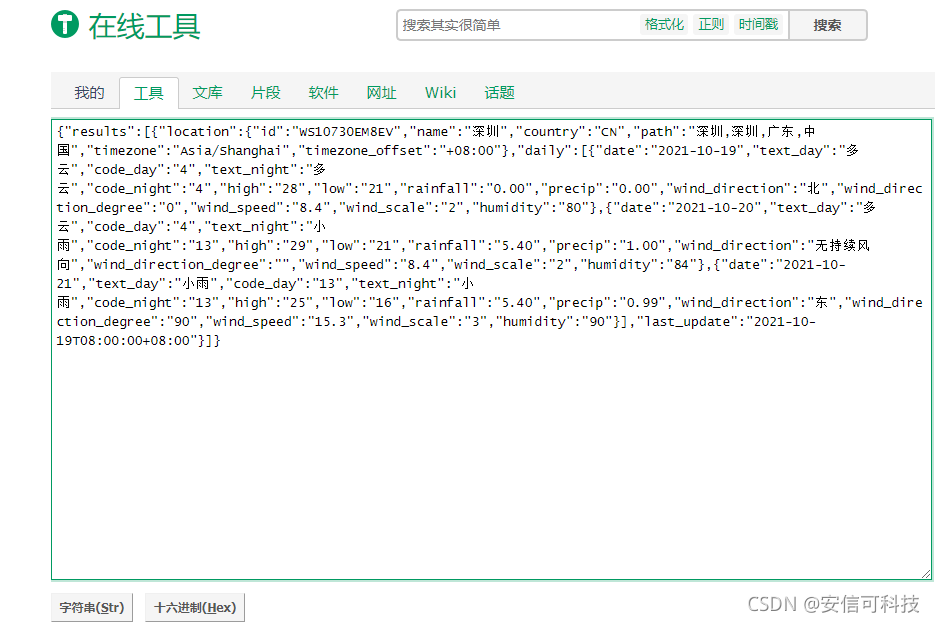
Task: Grab the text area resize handle corner
Action: [925, 574]
